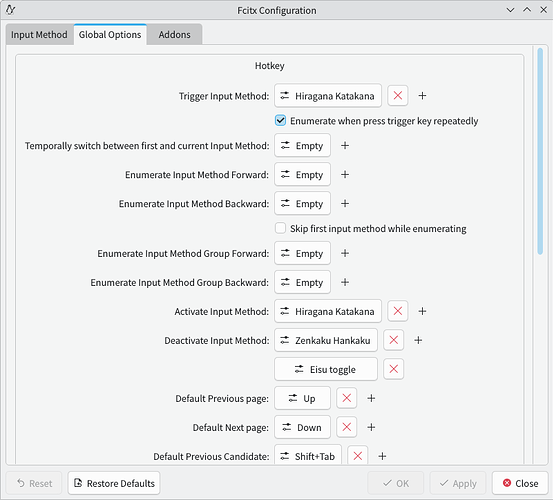The image size is (553, 500).
Task: Click the OK button
Action: point(395,483)
